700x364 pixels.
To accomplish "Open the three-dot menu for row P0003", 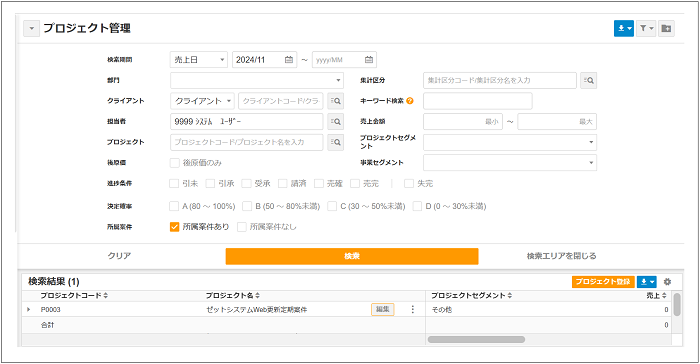I will [x=412, y=309].
